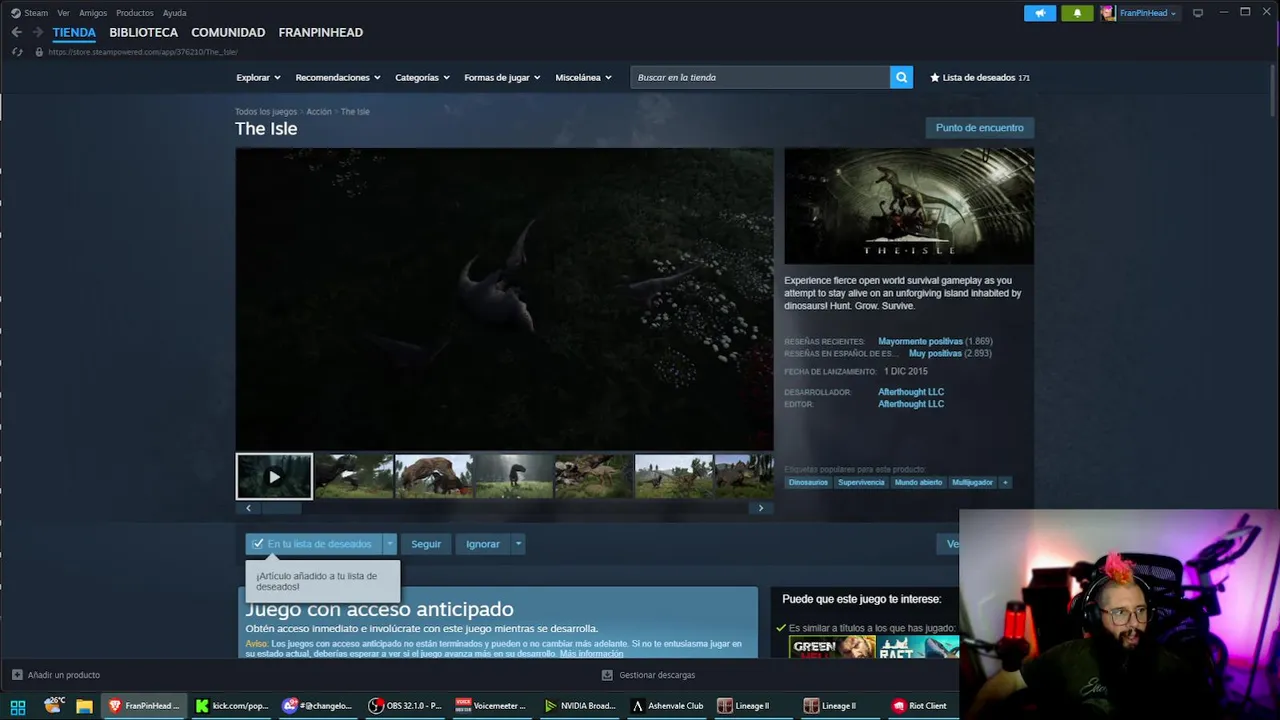Select the Supervivencia tag
This screenshot has height=720, width=1280.
click(x=861, y=482)
